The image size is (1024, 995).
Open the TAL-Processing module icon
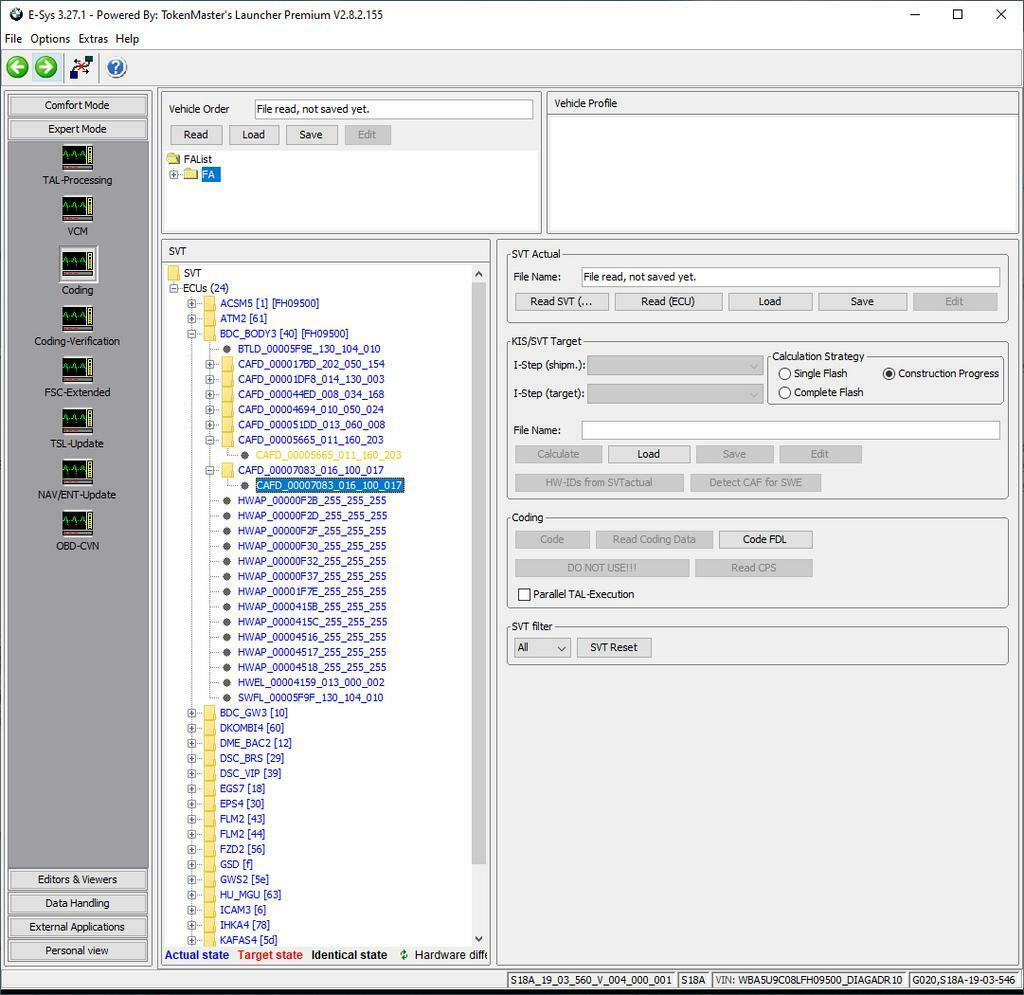click(77, 157)
